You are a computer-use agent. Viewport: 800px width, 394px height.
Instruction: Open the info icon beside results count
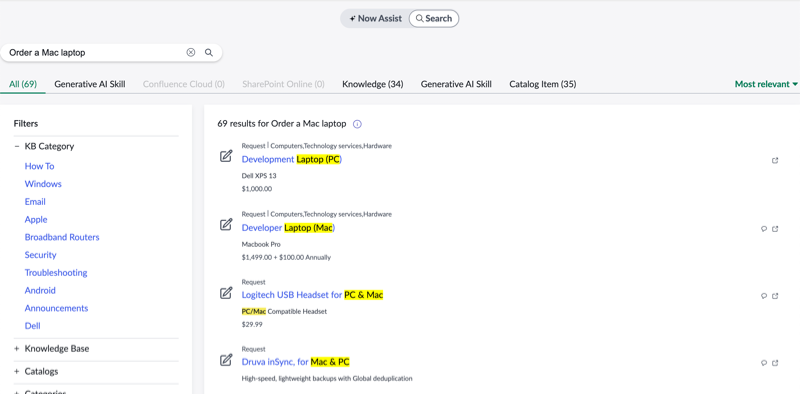357,124
